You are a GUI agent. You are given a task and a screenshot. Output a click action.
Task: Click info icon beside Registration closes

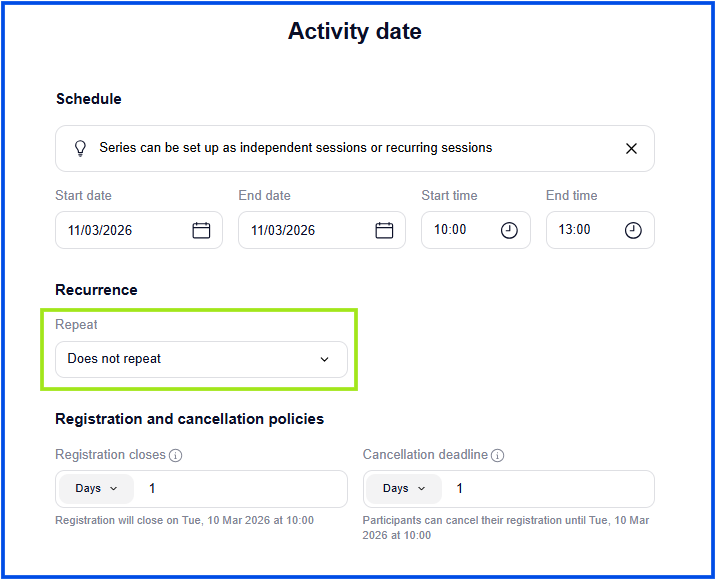176,455
